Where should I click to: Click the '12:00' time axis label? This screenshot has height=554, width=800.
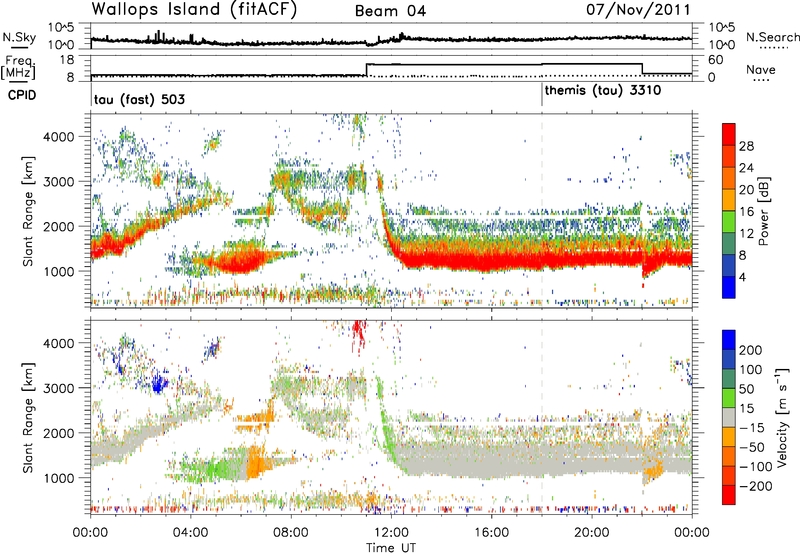(391, 533)
